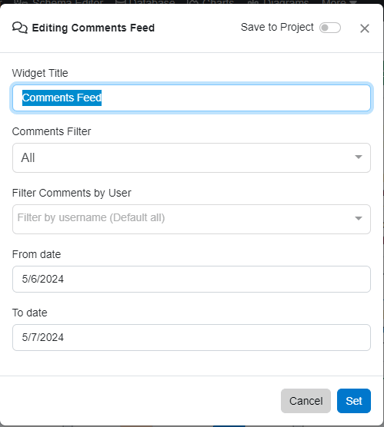Cancel editing the widget
This screenshot has height=427, width=384.
306,401
